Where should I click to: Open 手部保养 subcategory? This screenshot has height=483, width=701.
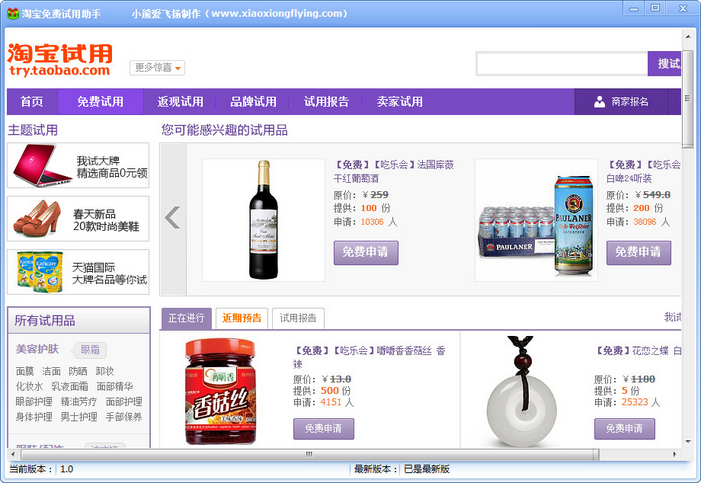point(124,417)
